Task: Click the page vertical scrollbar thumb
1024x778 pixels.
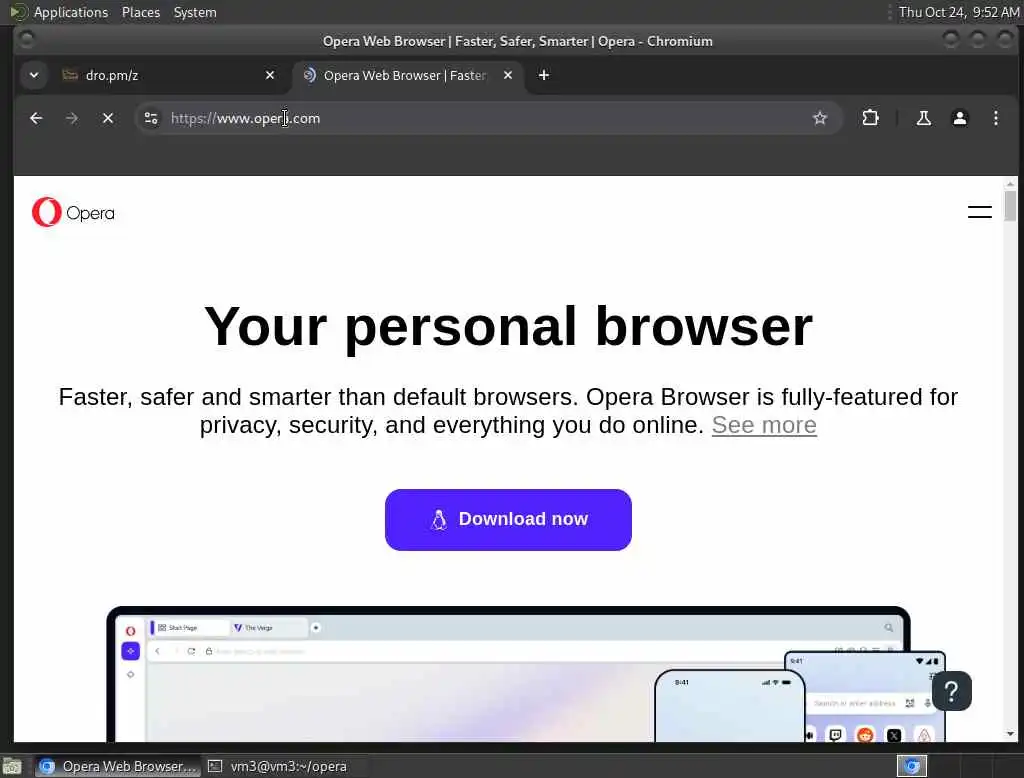Action: pos(1010,206)
